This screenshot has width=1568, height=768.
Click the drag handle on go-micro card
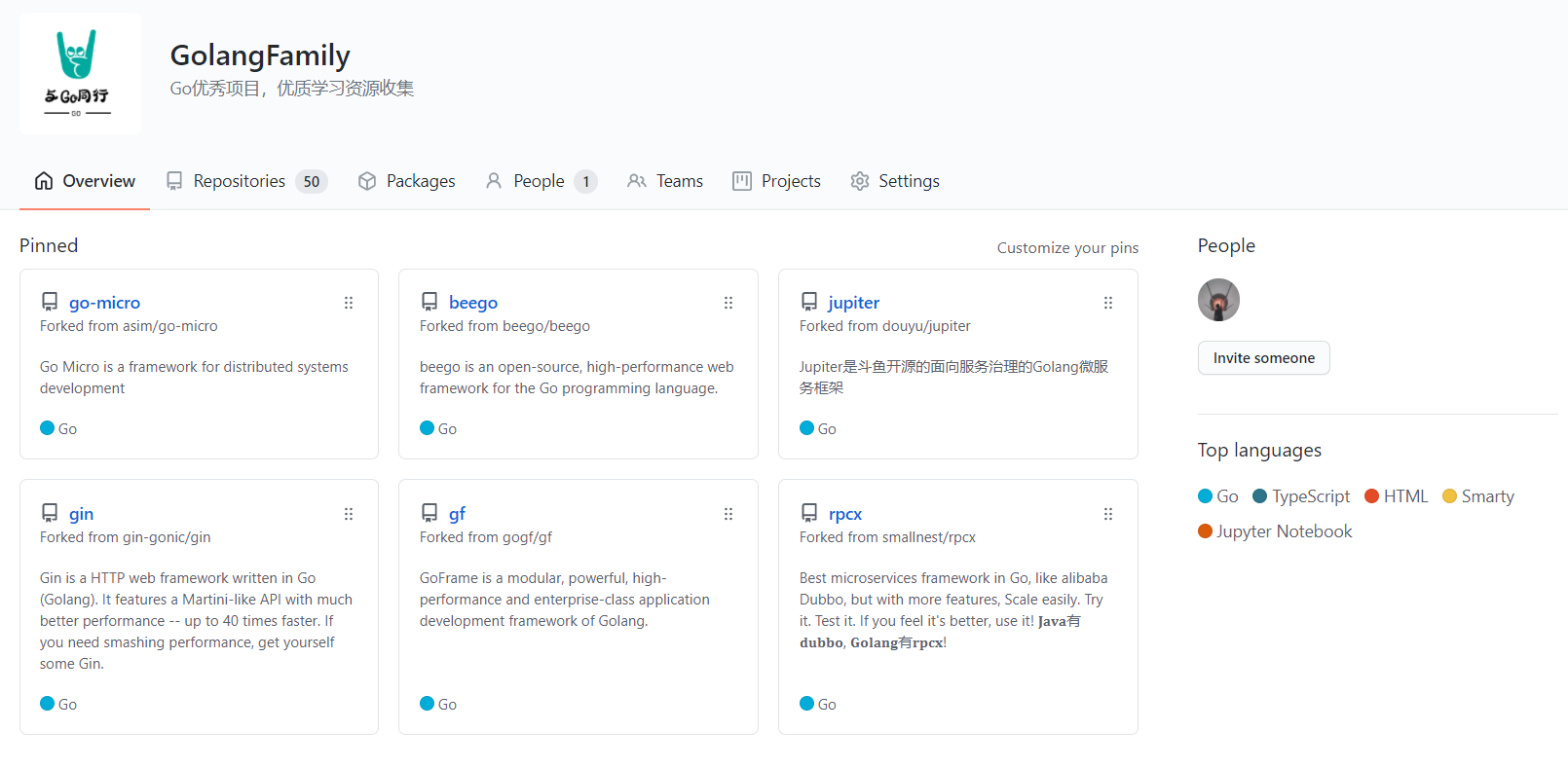click(x=349, y=303)
